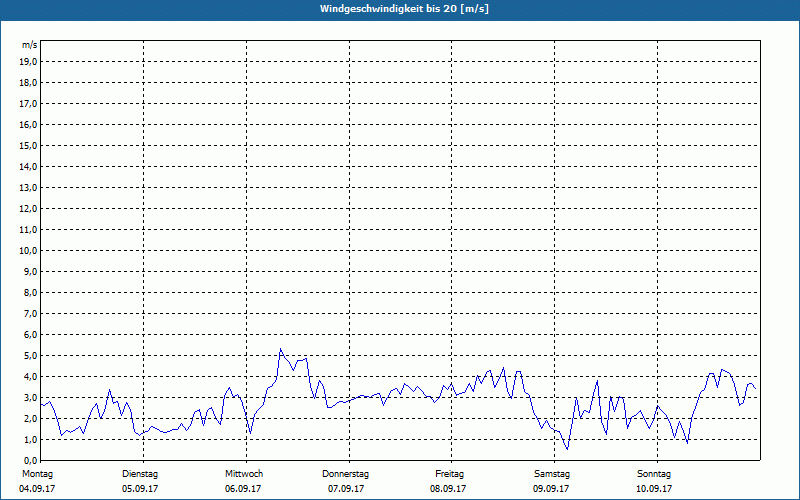The width and height of the screenshot is (800, 500).
Task: Select the 11,0 axis value
Action: point(29,230)
